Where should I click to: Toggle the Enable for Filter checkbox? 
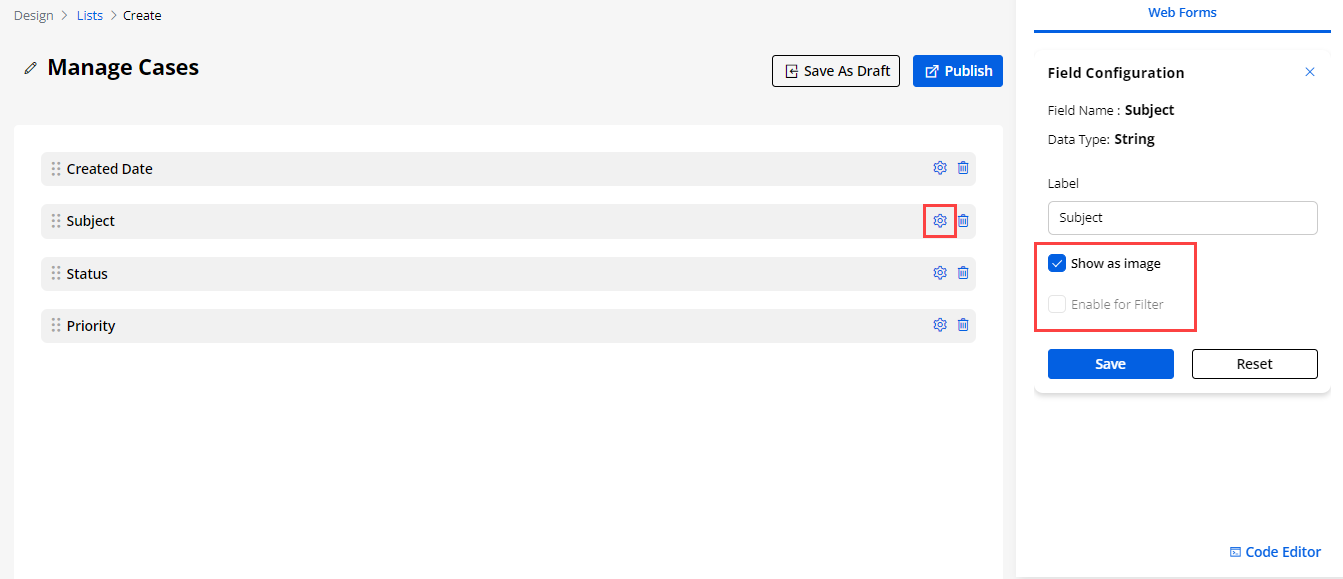pyautogui.click(x=1057, y=304)
